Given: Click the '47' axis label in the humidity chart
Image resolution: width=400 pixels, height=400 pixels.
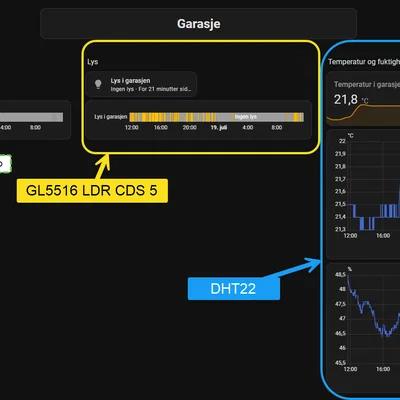Looking at the screenshot, I should (x=342, y=319).
